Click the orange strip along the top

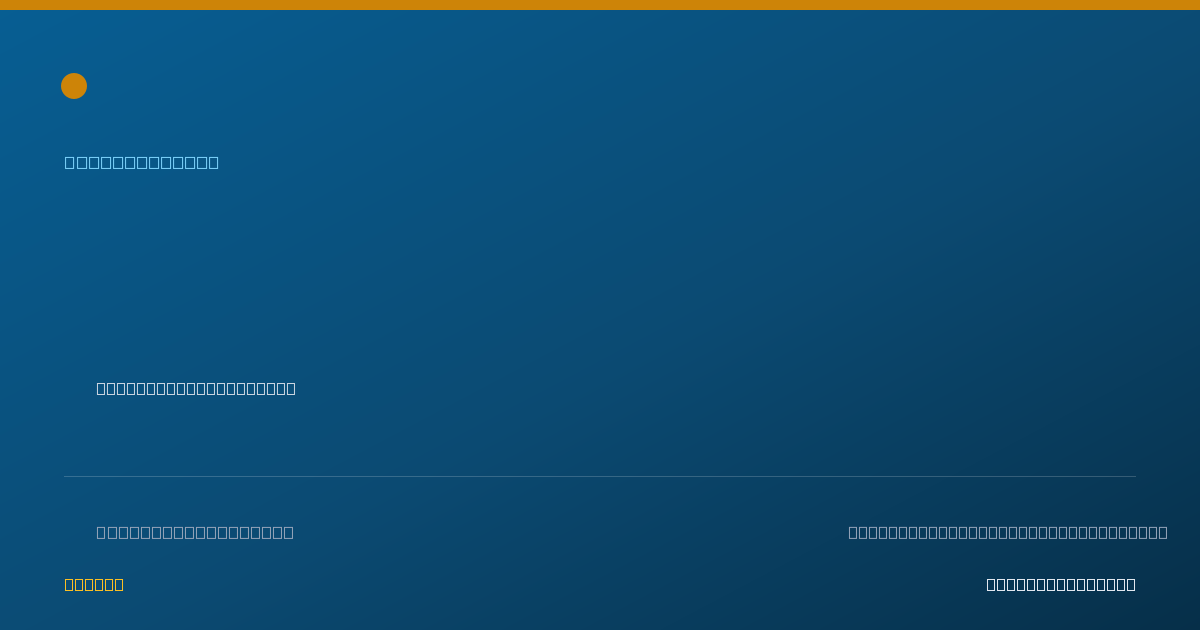[600, 5]
